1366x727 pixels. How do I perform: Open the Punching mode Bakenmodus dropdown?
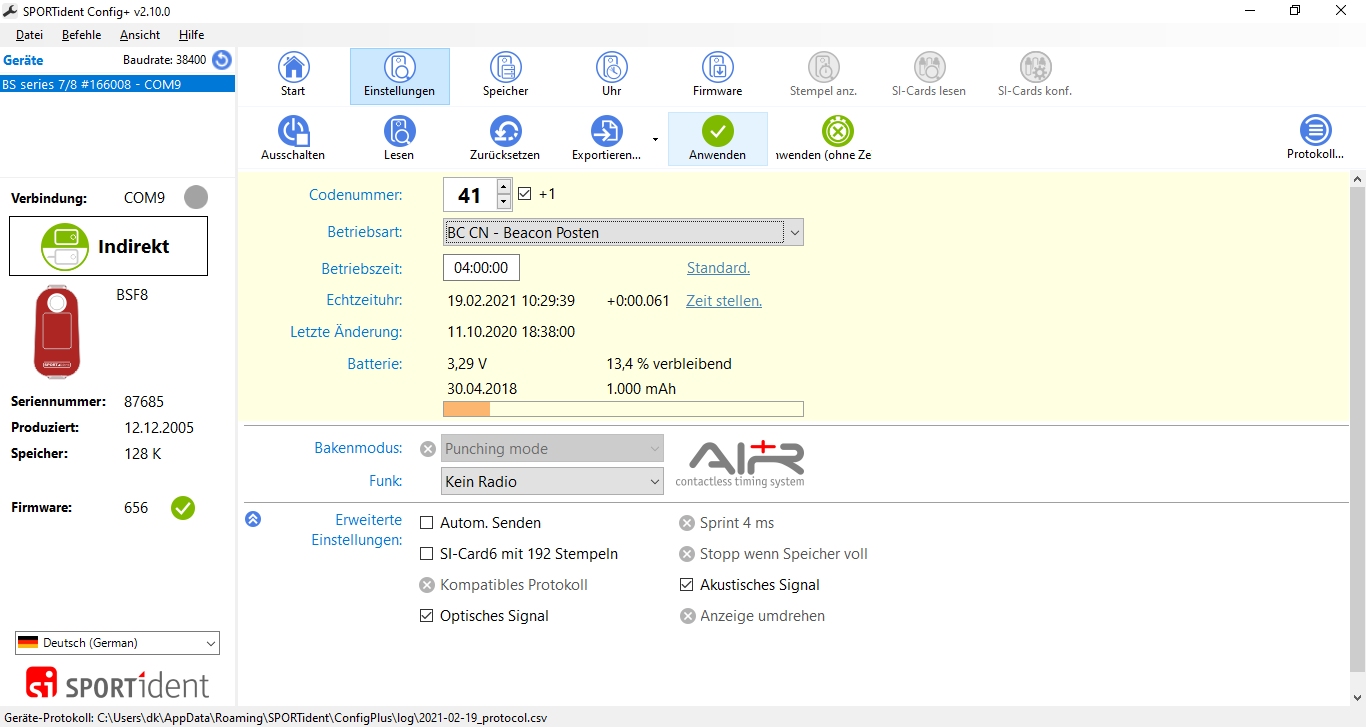point(553,449)
